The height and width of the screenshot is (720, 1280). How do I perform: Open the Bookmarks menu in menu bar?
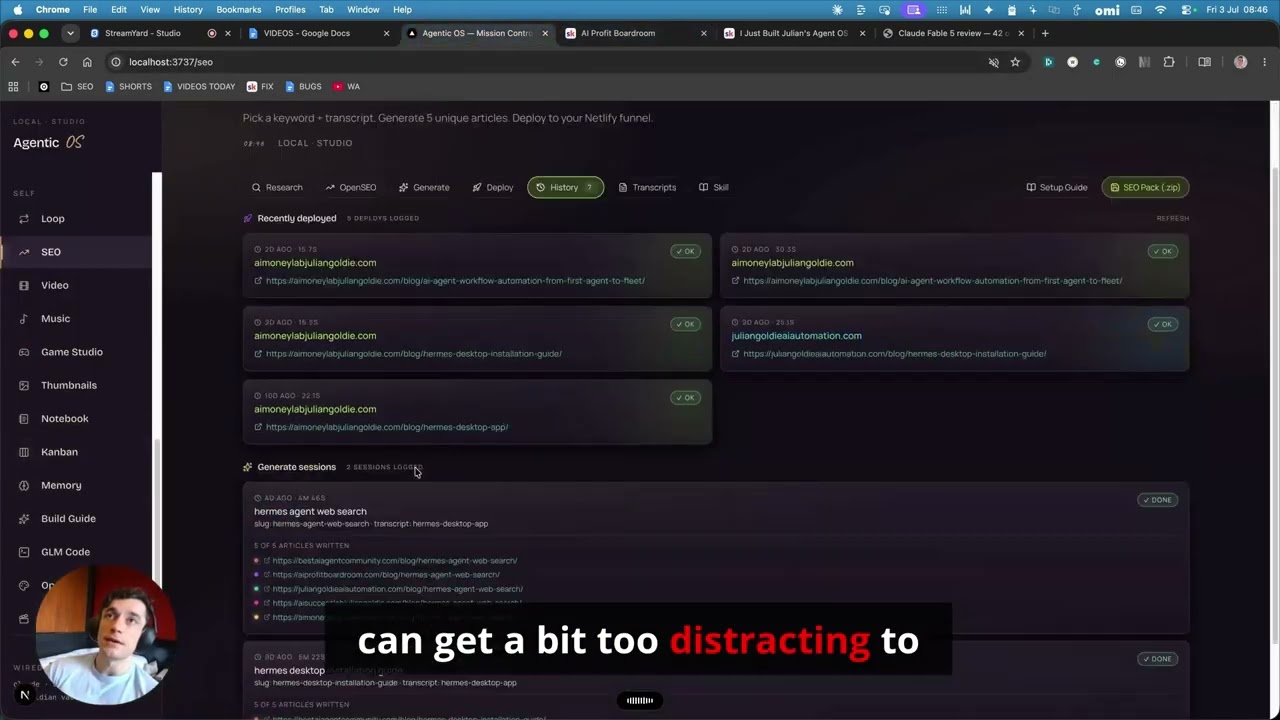pos(238,10)
